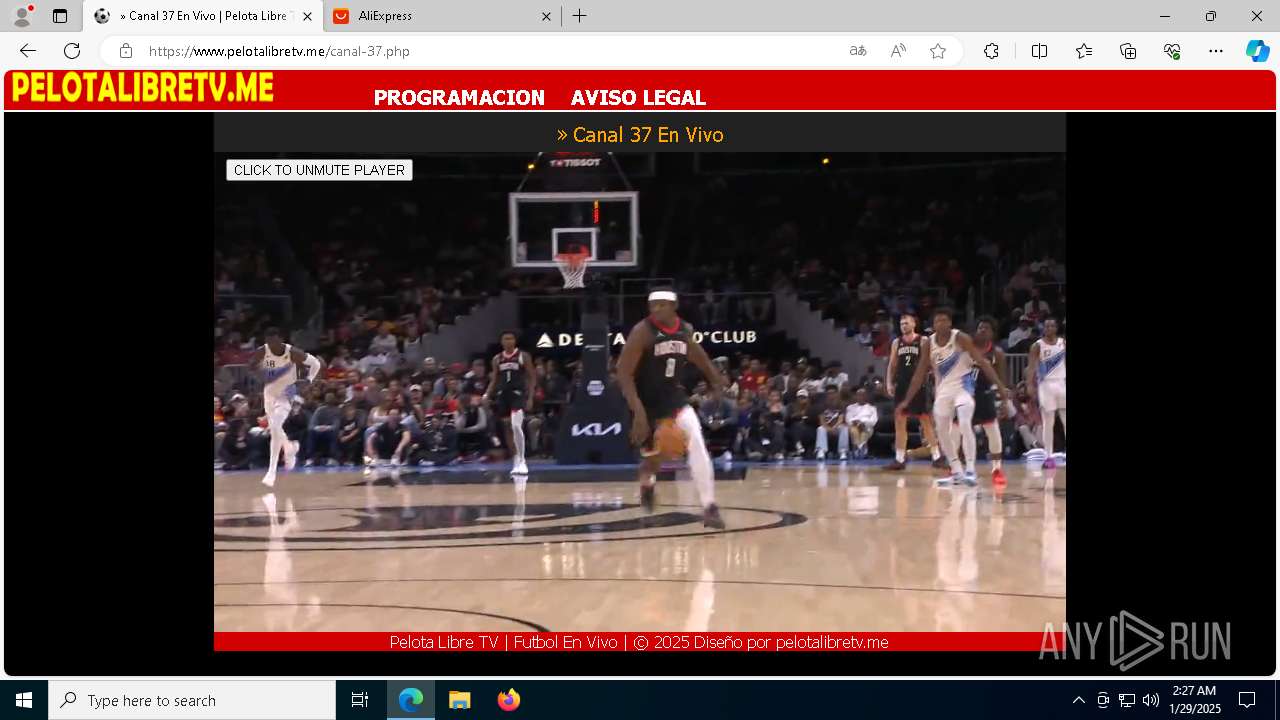Close the Canal 37 En Vivo tab

click(307, 16)
